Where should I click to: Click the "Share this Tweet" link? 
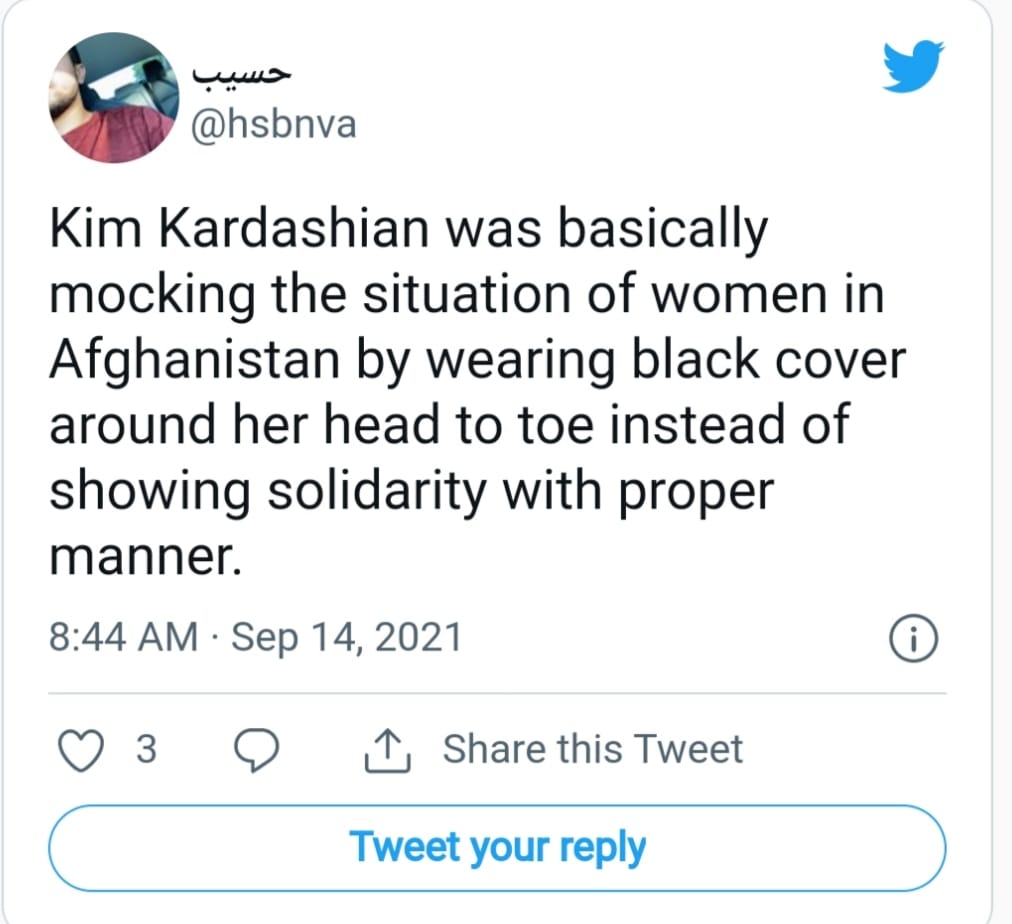tap(592, 749)
